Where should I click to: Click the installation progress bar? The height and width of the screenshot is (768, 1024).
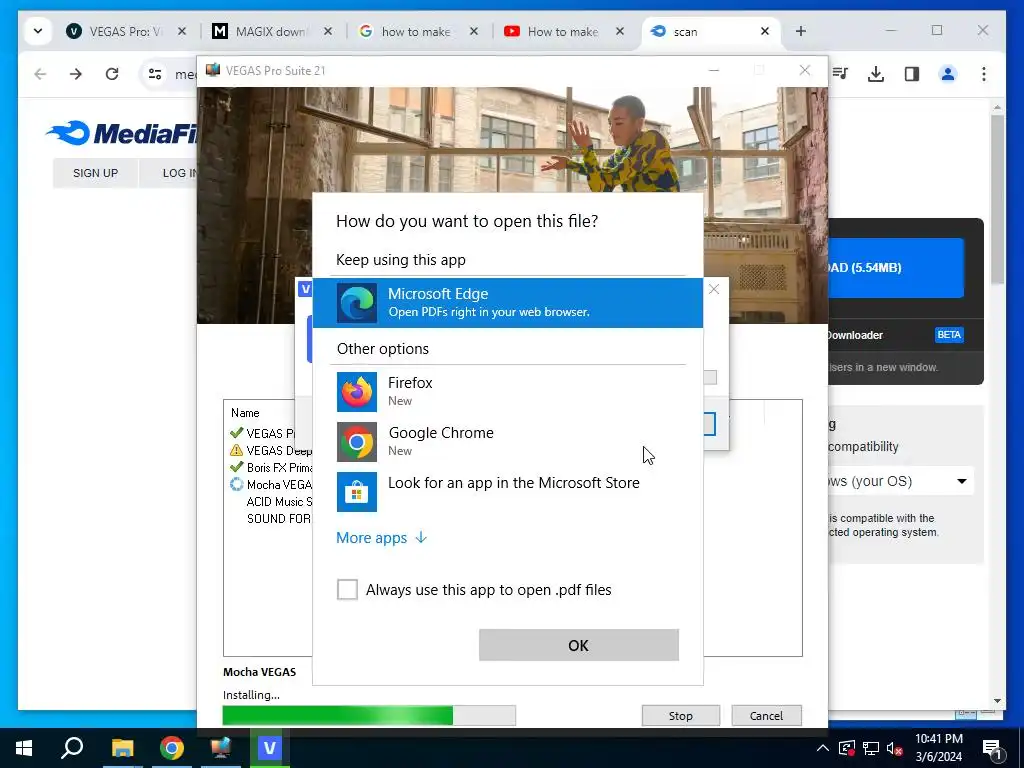pyautogui.click(x=369, y=715)
